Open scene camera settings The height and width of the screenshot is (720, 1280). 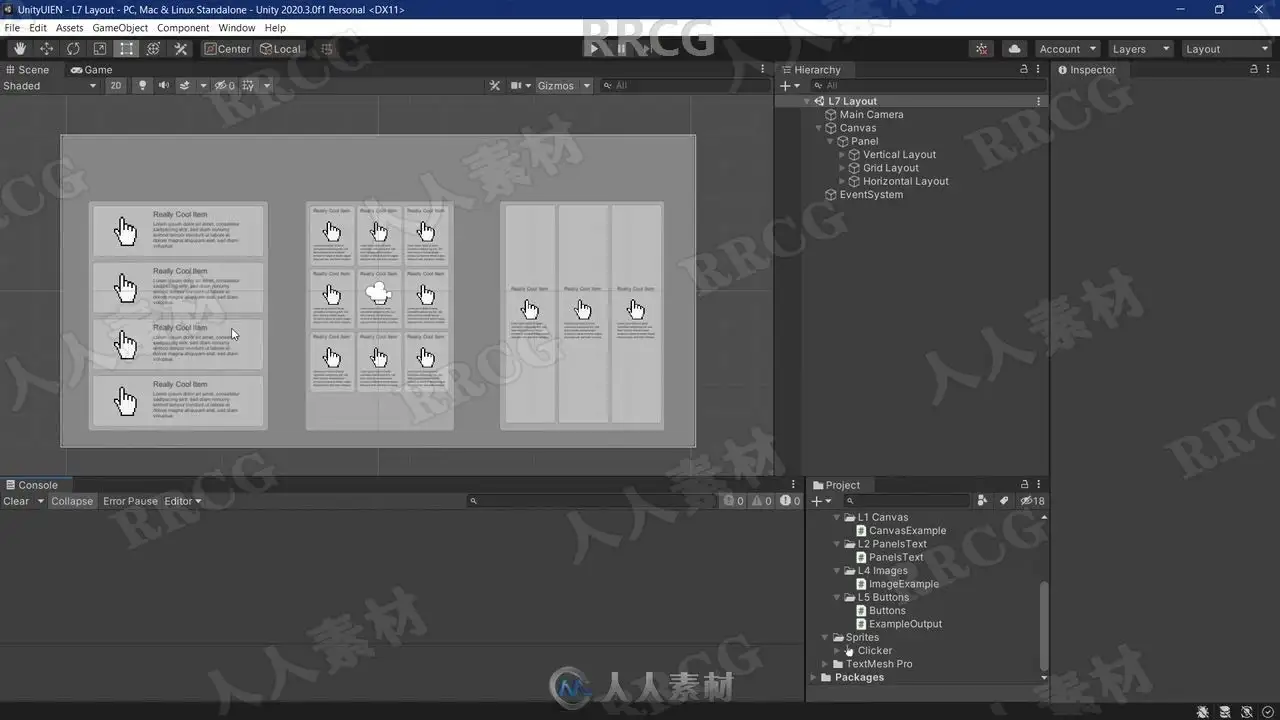pos(520,86)
